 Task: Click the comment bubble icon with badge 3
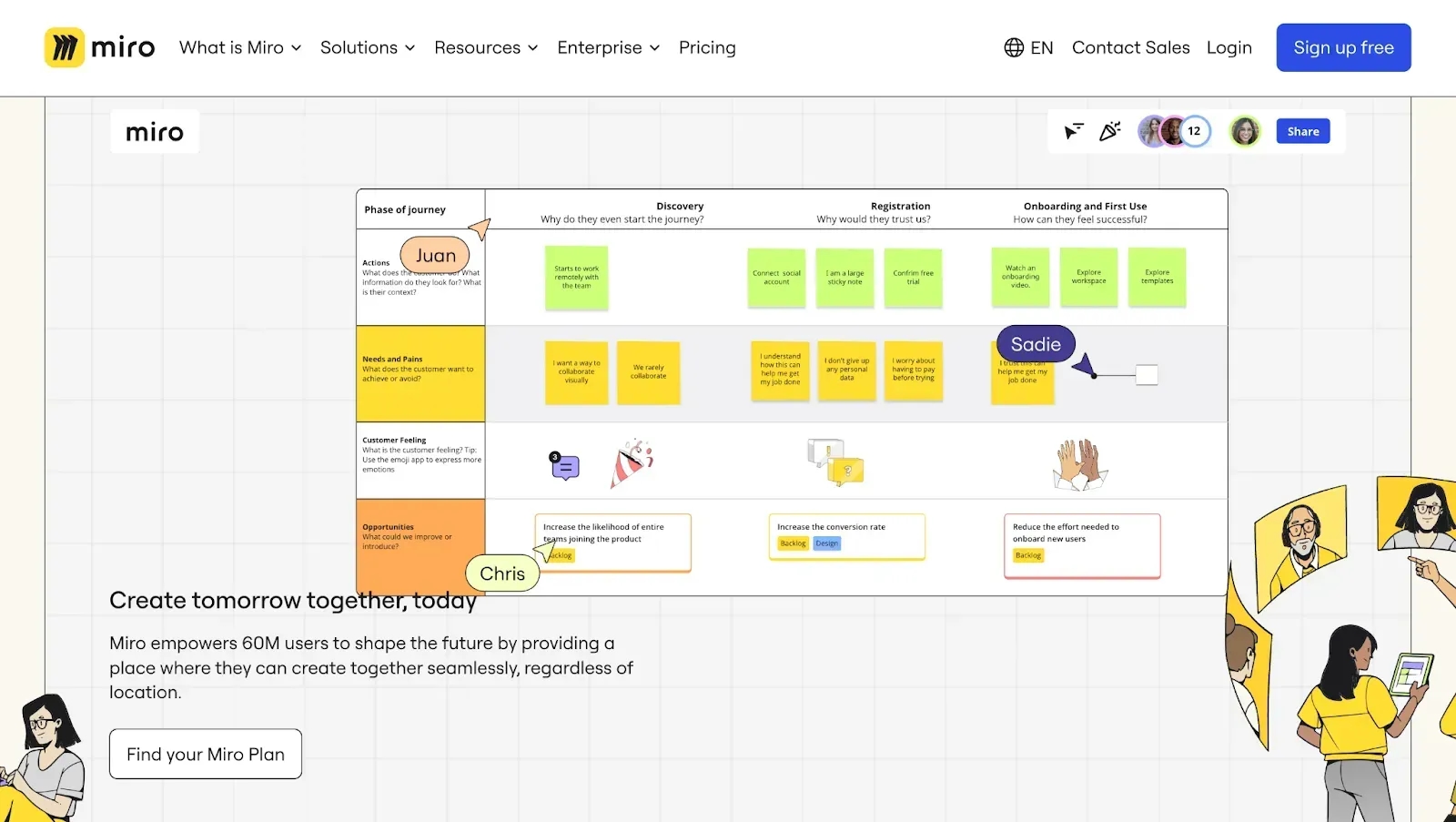coord(564,465)
